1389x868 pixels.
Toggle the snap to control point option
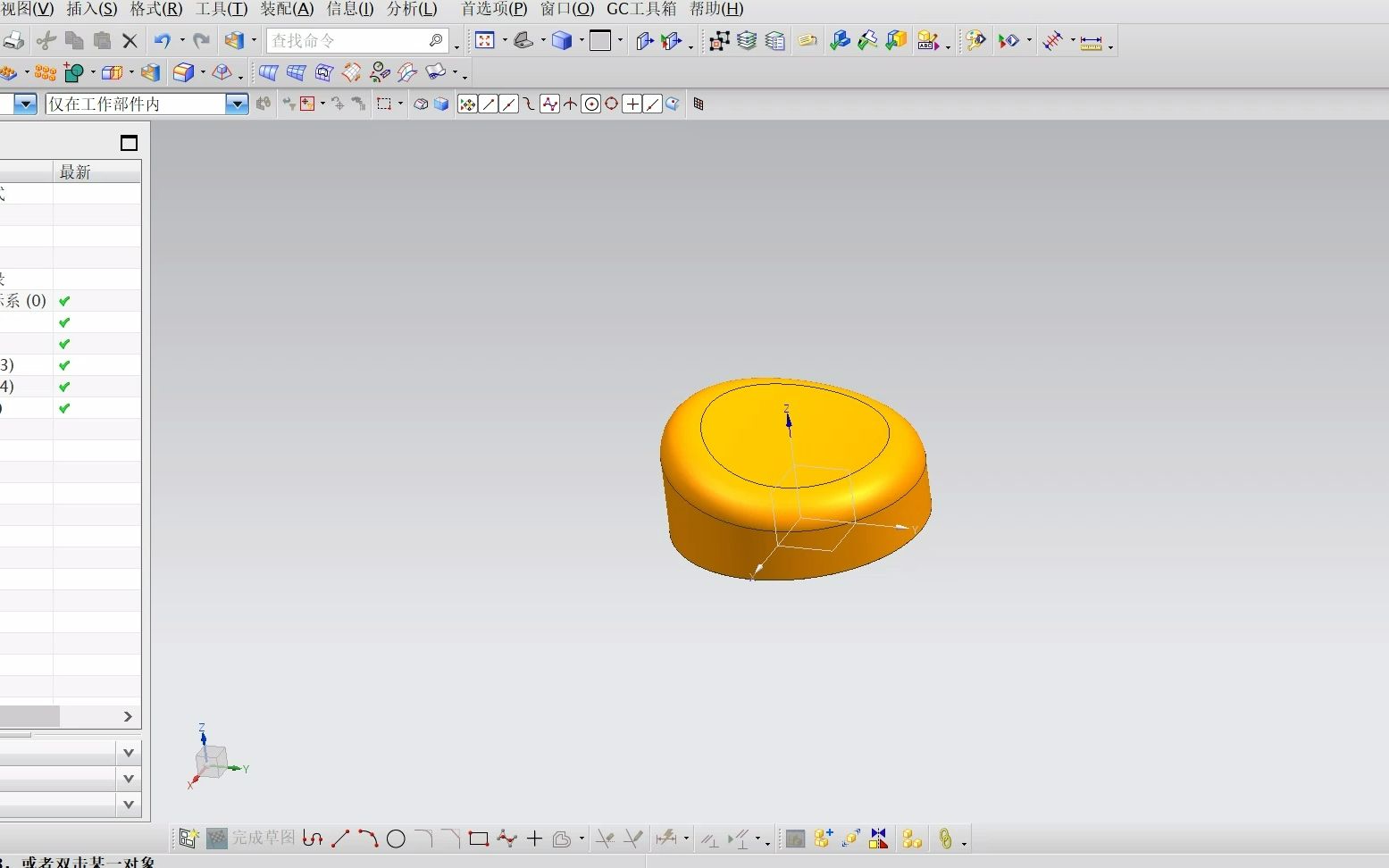(x=529, y=104)
